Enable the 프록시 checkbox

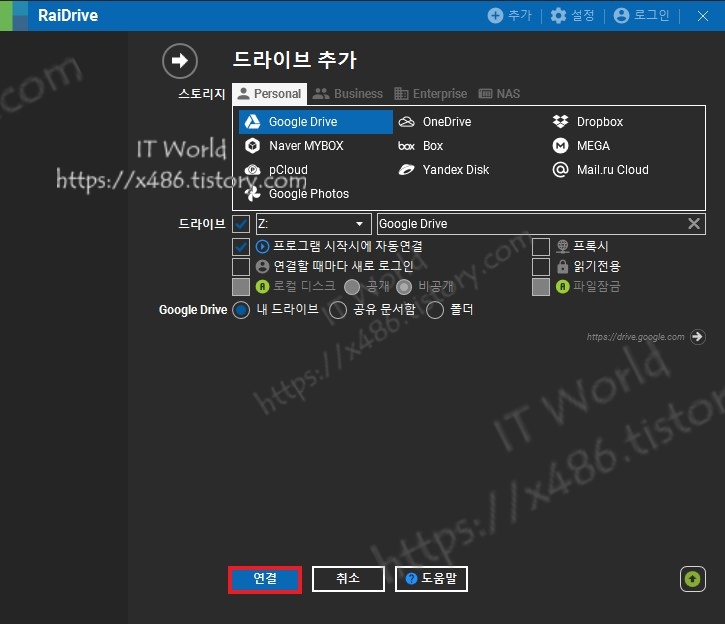tap(541, 247)
